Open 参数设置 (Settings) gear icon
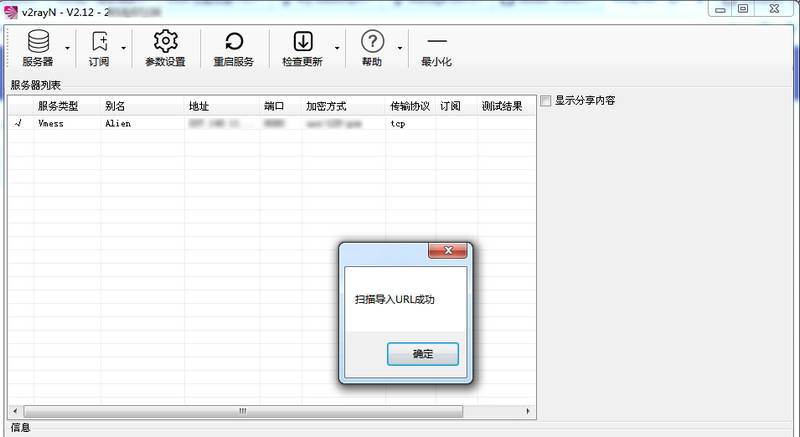 coord(165,42)
